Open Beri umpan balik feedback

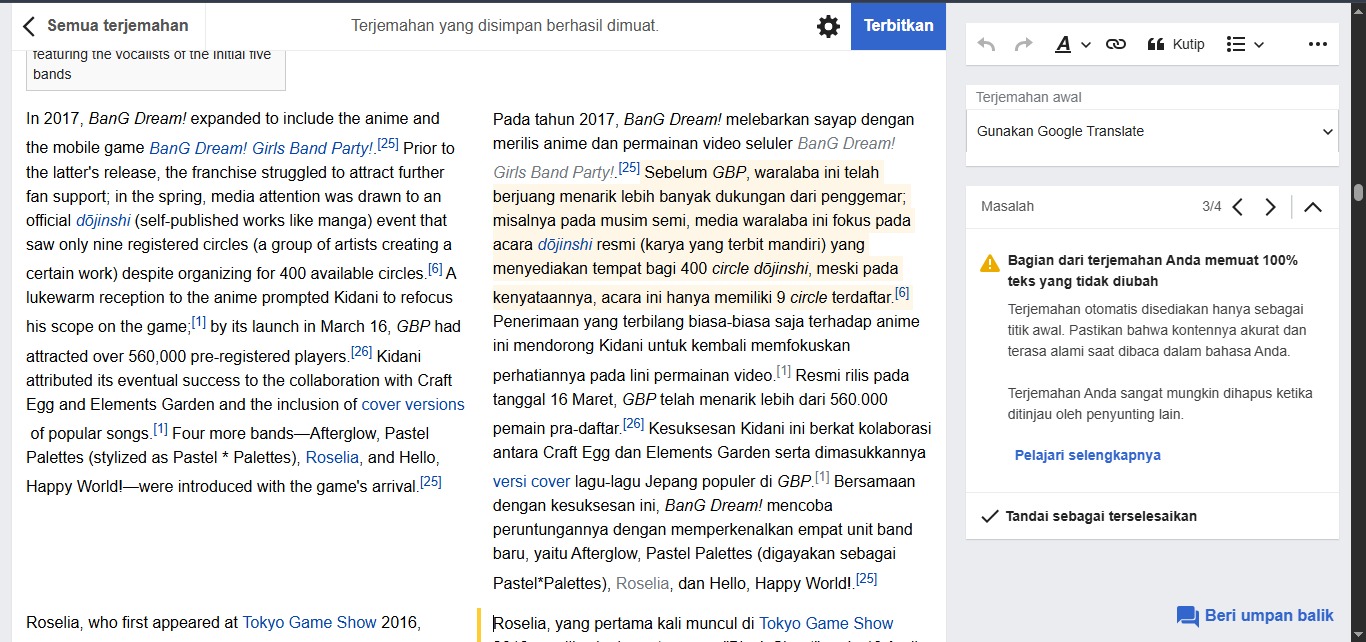coord(1256,616)
